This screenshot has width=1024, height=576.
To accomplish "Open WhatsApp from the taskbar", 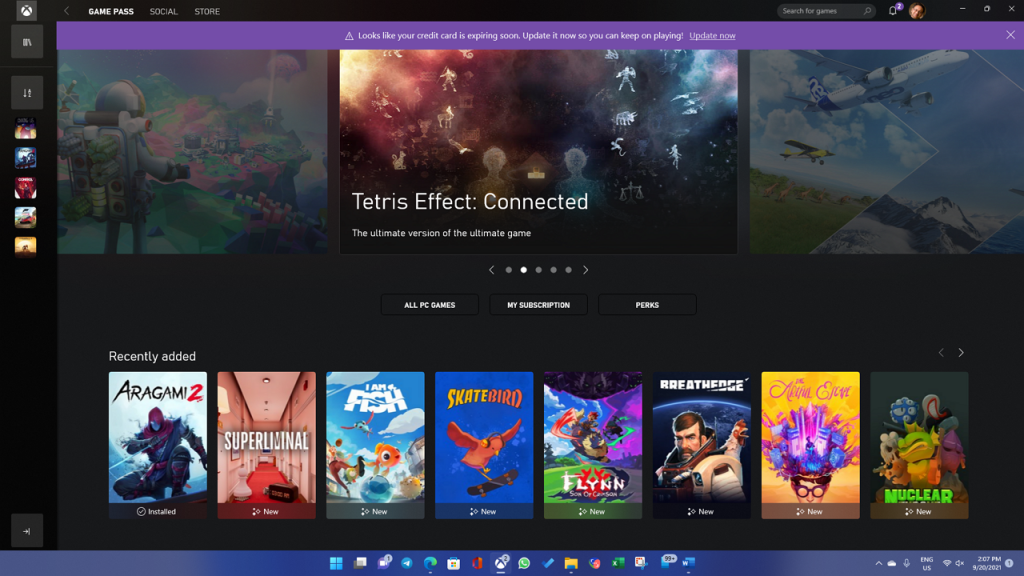I will coord(524,562).
